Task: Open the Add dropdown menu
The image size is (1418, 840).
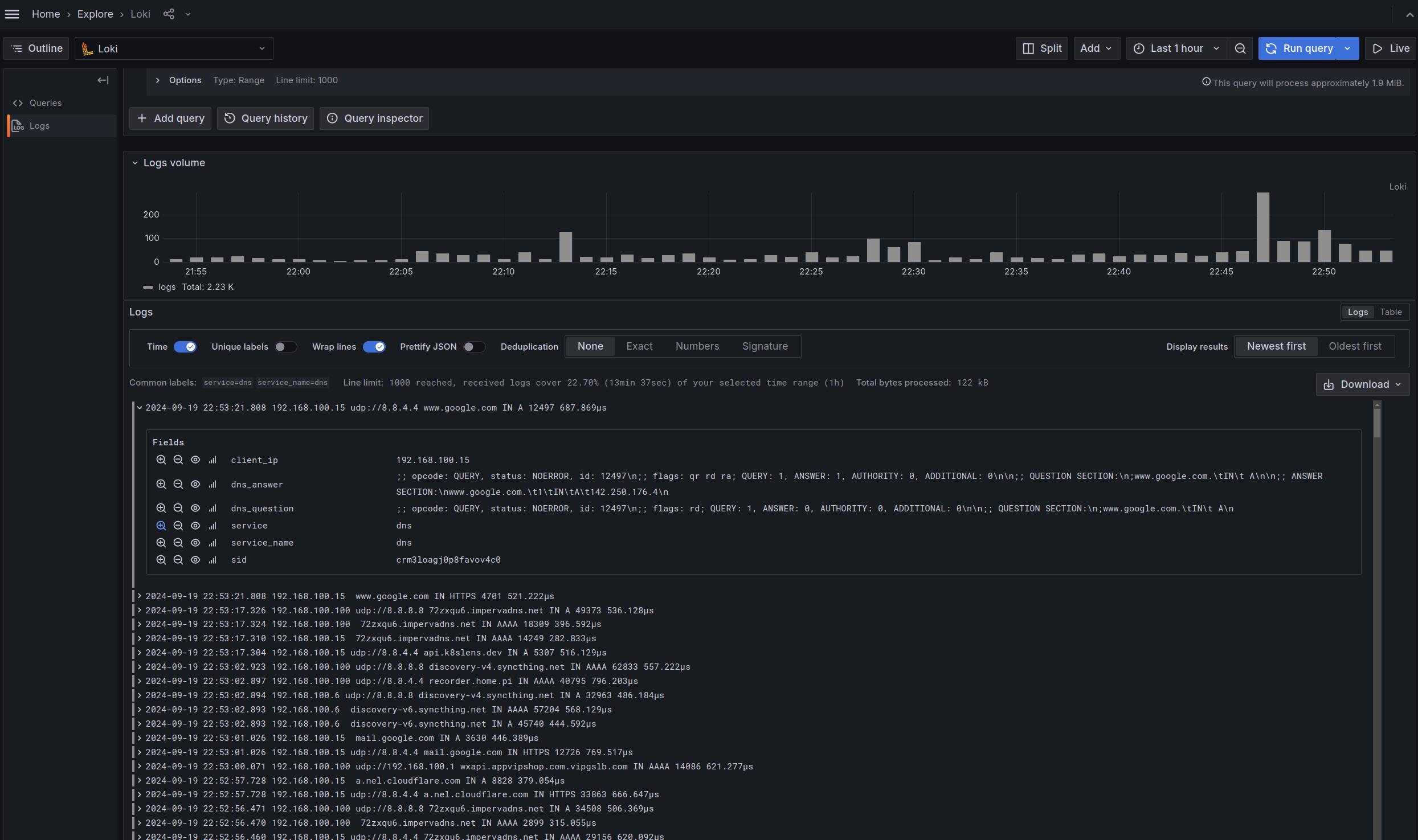Action: pyautogui.click(x=1097, y=49)
